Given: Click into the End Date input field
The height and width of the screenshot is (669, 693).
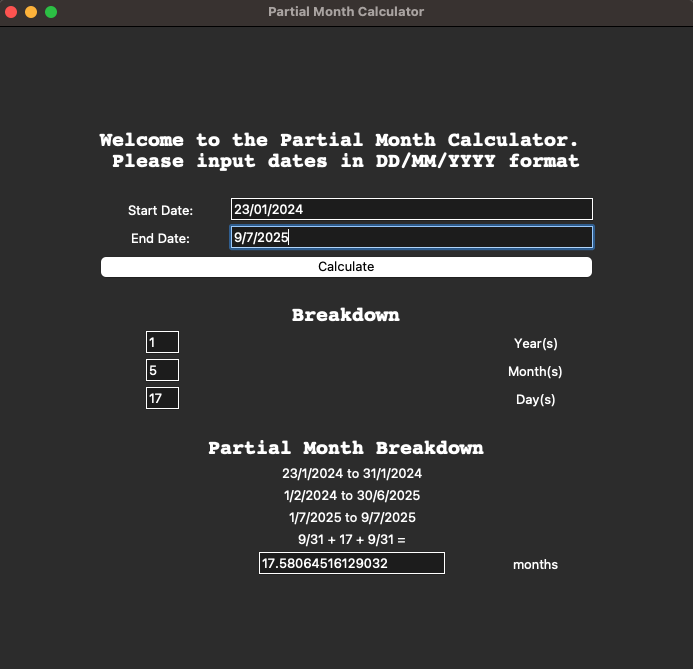Looking at the screenshot, I should pyautogui.click(x=411, y=237).
